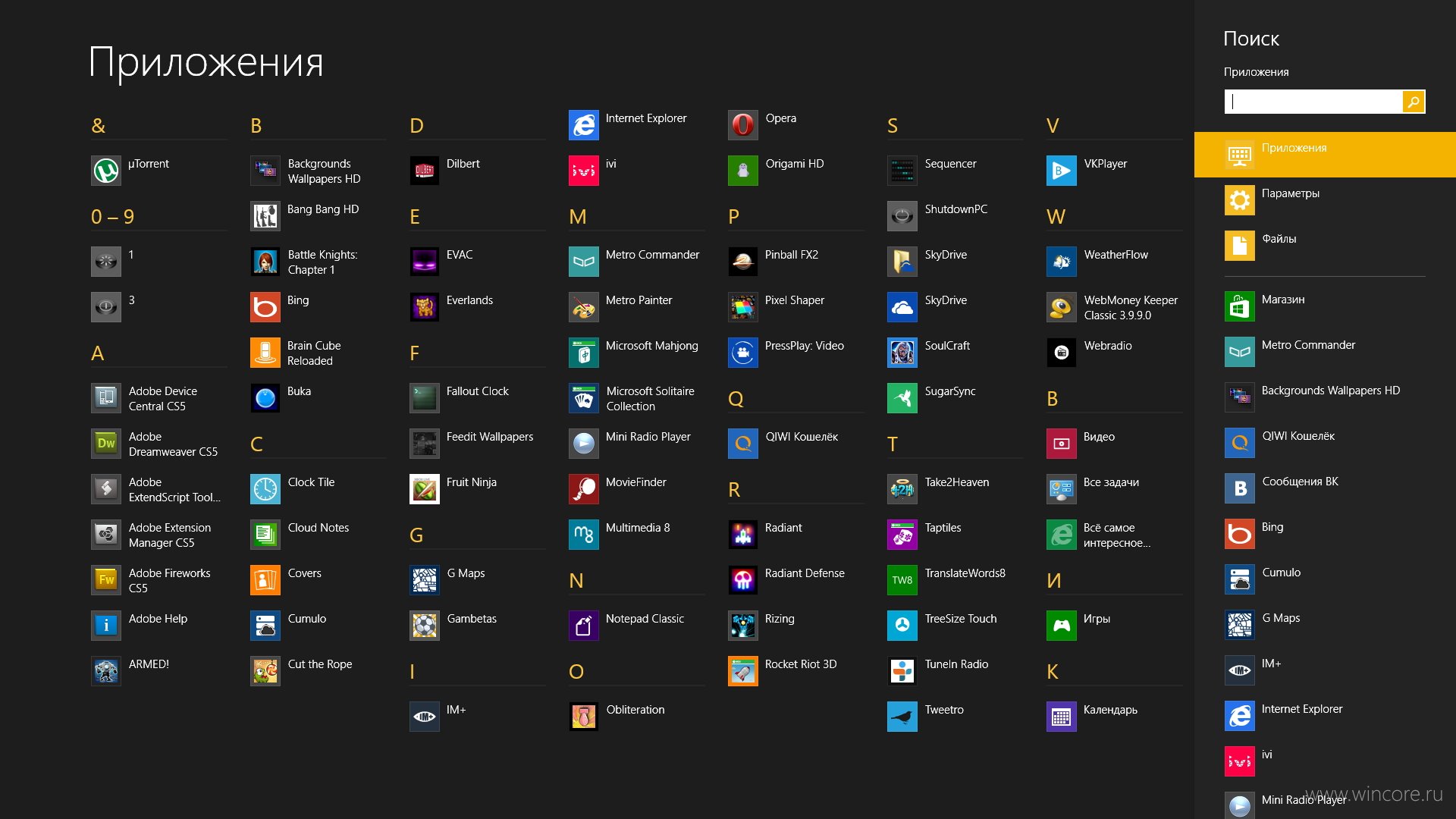The width and height of the screenshot is (1456, 819).
Task: Launch Fruit Ninja icon
Action: pyautogui.click(x=425, y=489)
